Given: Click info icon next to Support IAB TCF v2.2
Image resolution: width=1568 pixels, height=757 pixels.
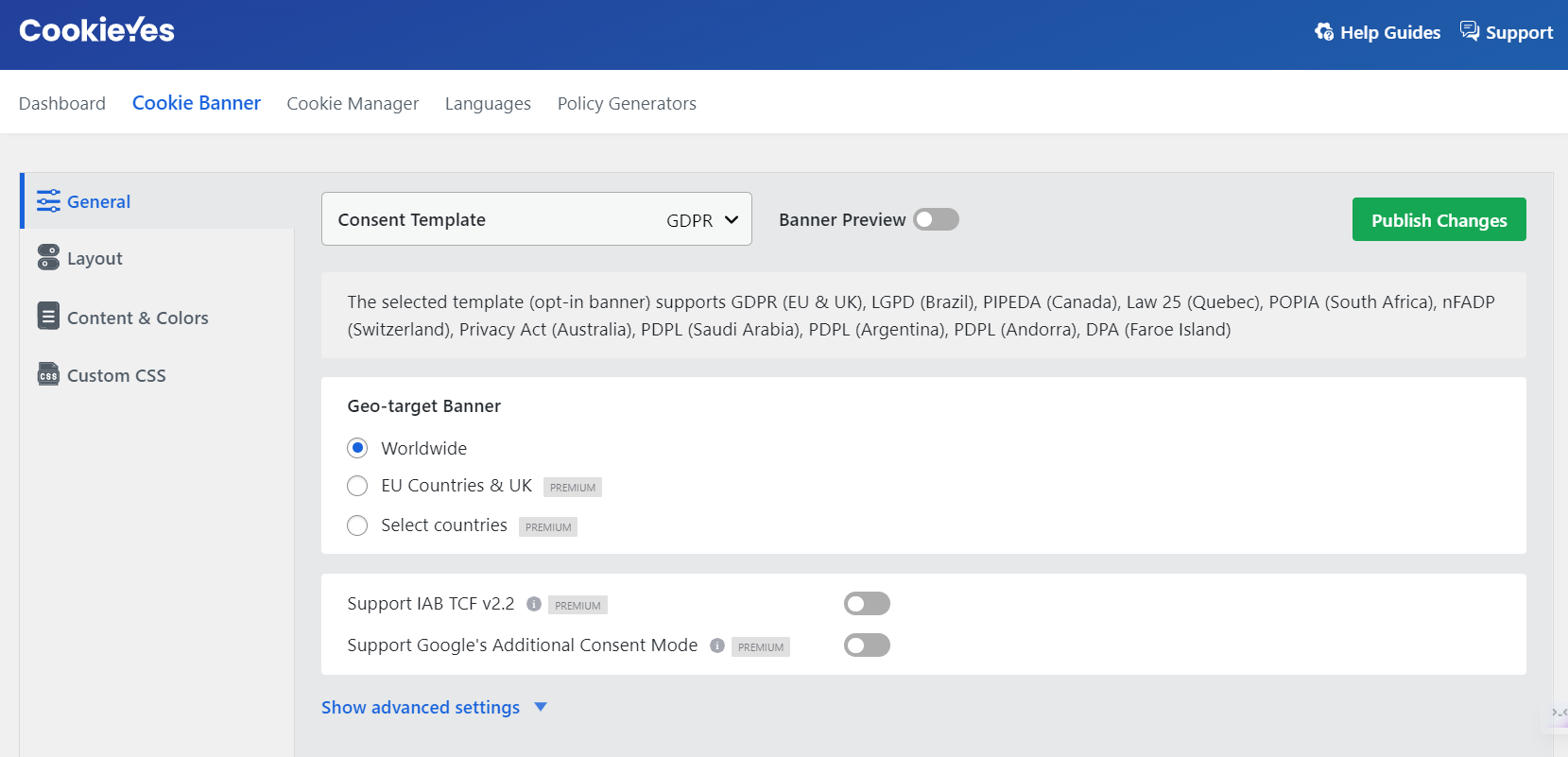Looking at the screenshot, I should click(534, 604).
